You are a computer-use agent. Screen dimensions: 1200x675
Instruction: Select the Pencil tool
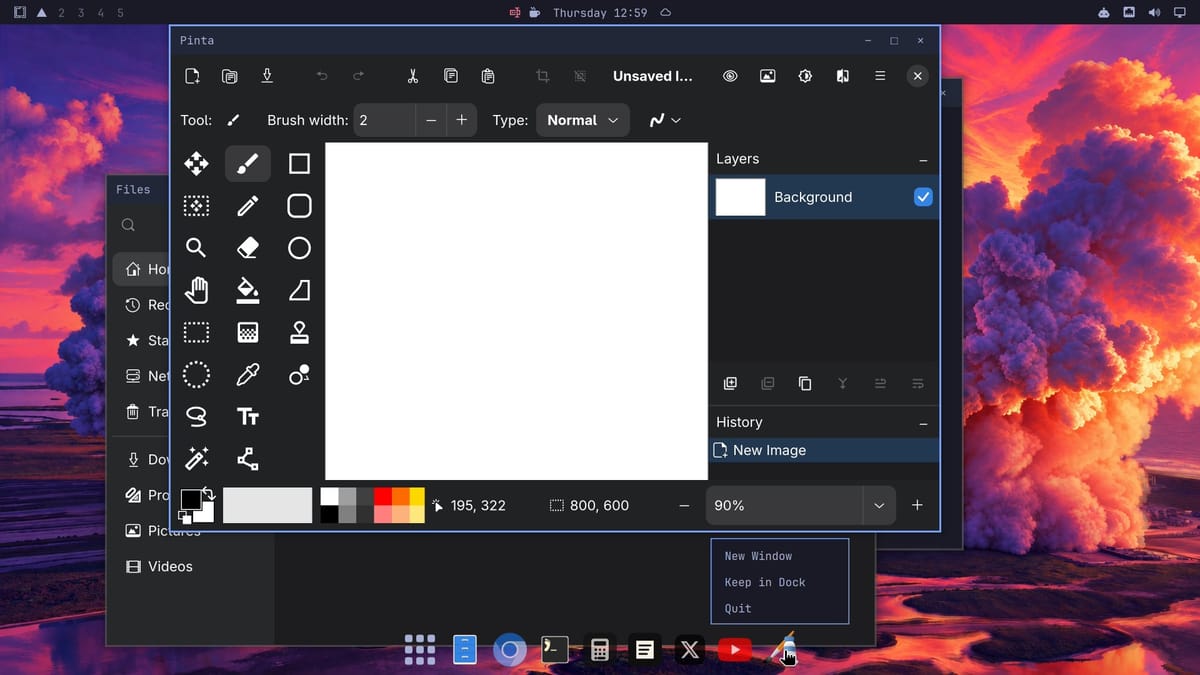[248, 206]
